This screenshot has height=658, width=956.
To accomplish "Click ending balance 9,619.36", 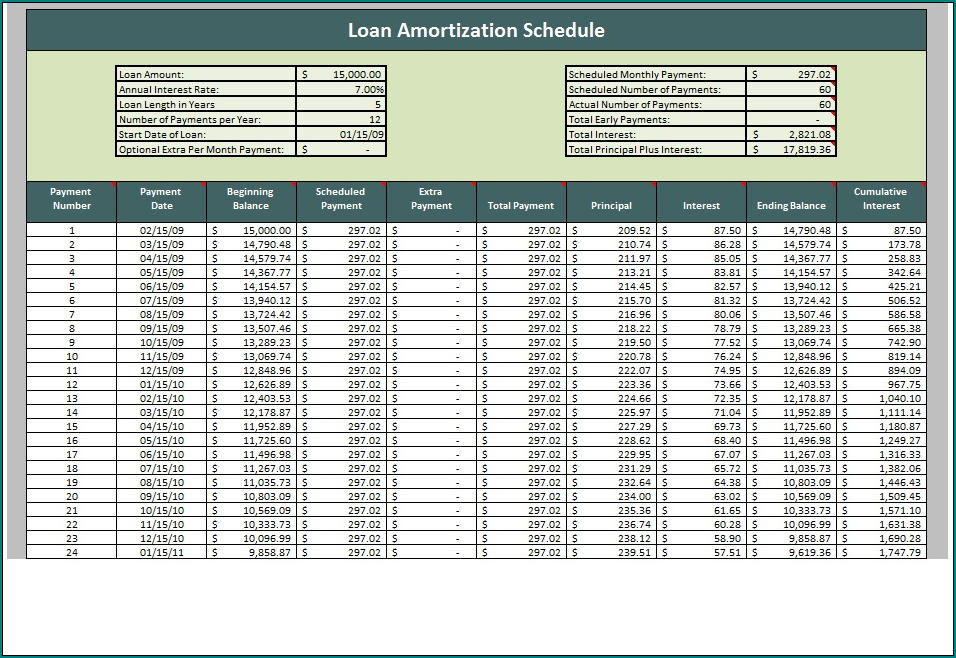I will point(791,553).
